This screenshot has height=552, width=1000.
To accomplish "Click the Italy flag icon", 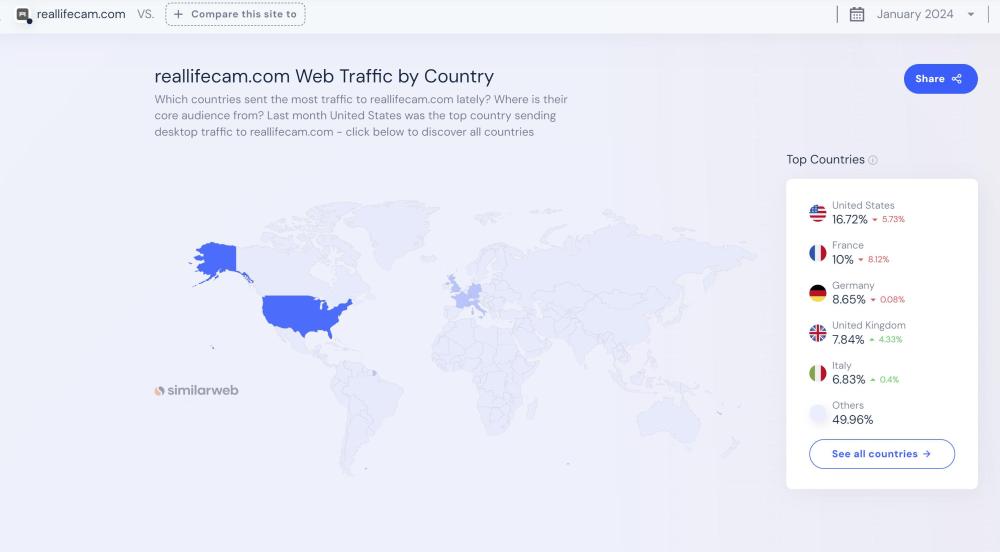I will pyautogui.click(x=818, y=373).
